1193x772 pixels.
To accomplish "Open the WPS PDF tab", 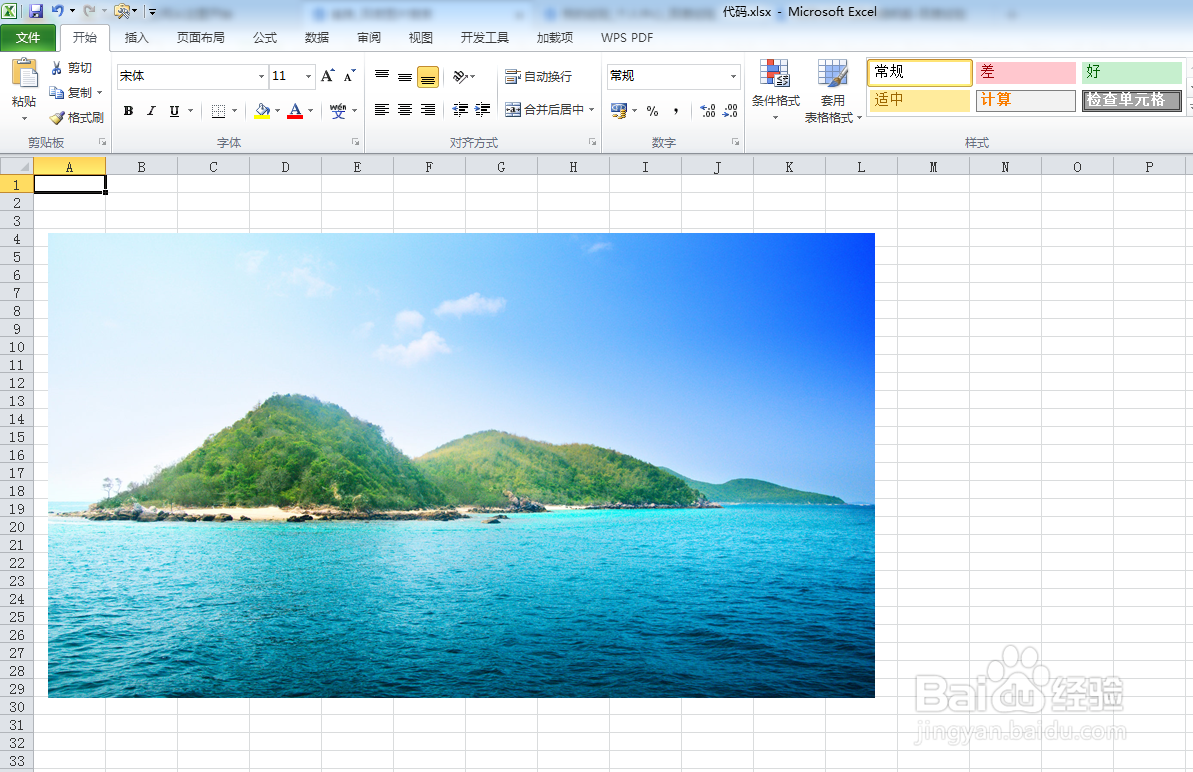I will pos(627,37).
